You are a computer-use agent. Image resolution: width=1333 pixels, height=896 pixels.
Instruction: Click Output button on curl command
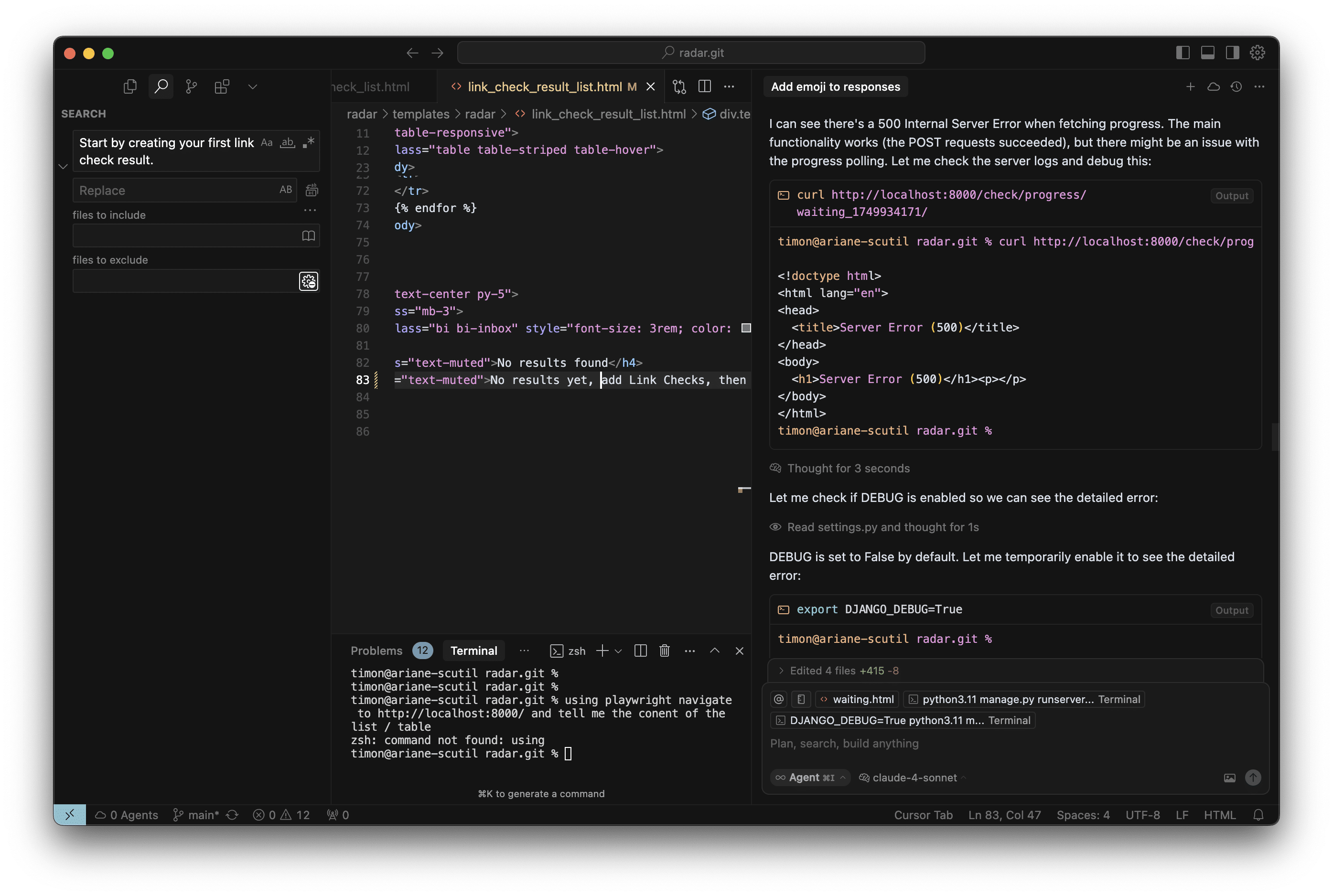1231,196
